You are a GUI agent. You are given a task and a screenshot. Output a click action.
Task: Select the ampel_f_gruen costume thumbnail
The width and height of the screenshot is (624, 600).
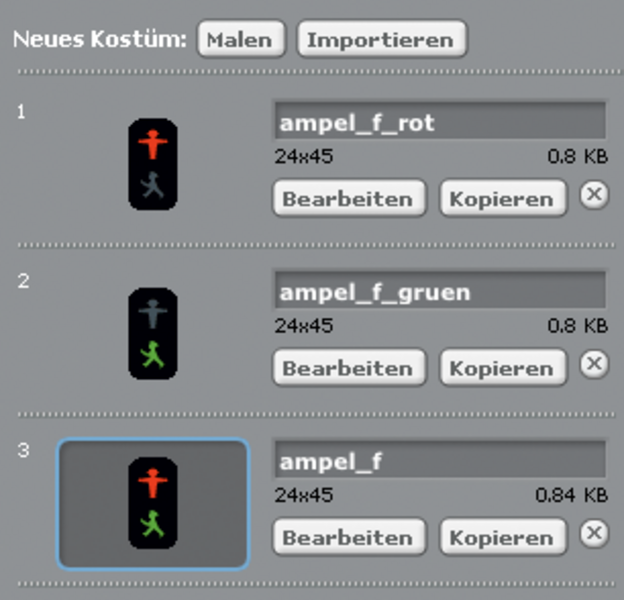pyautogui.click(x=152, y=334)
